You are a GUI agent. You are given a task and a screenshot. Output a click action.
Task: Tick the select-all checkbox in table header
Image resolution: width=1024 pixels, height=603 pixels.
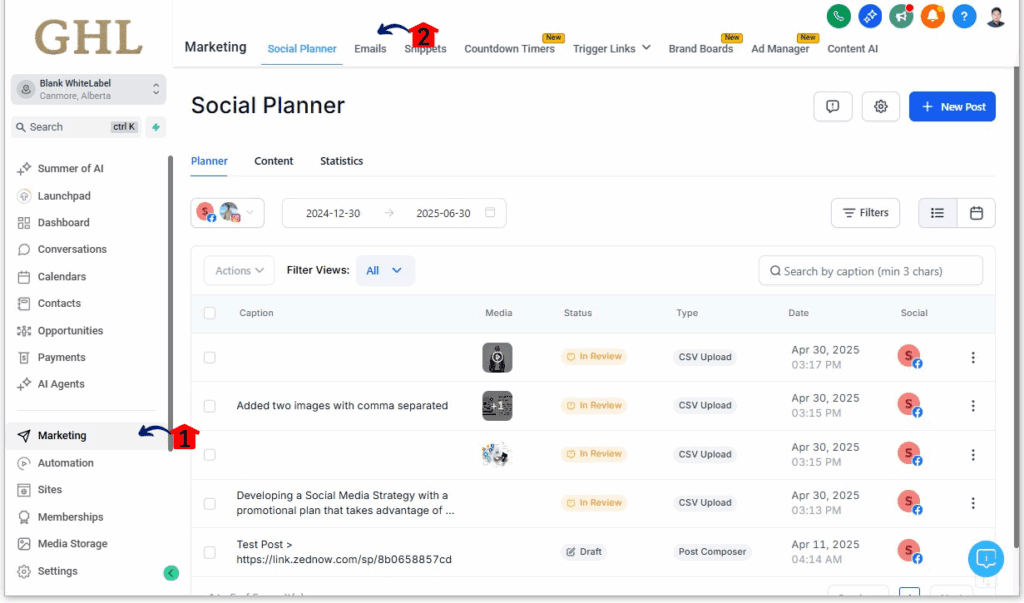pos(210,313)
